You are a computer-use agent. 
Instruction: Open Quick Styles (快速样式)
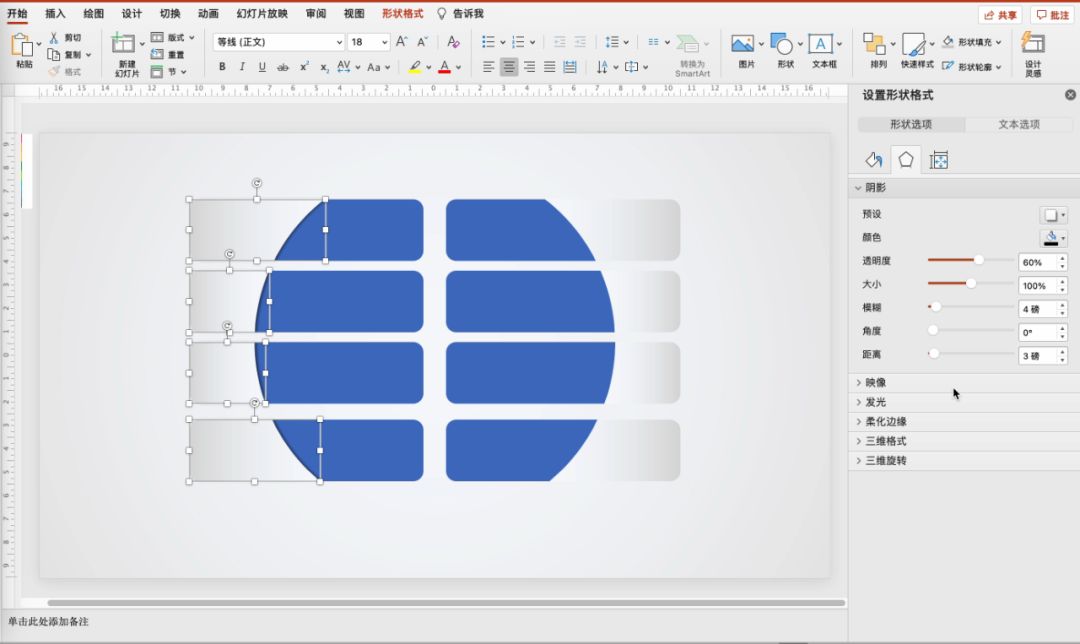coord(914,43)
